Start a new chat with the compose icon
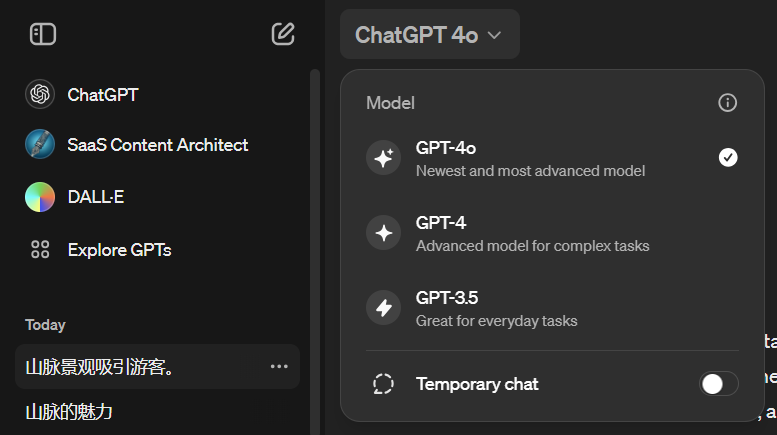The width and height of the screenshot is (777, 435). (283, 34)
